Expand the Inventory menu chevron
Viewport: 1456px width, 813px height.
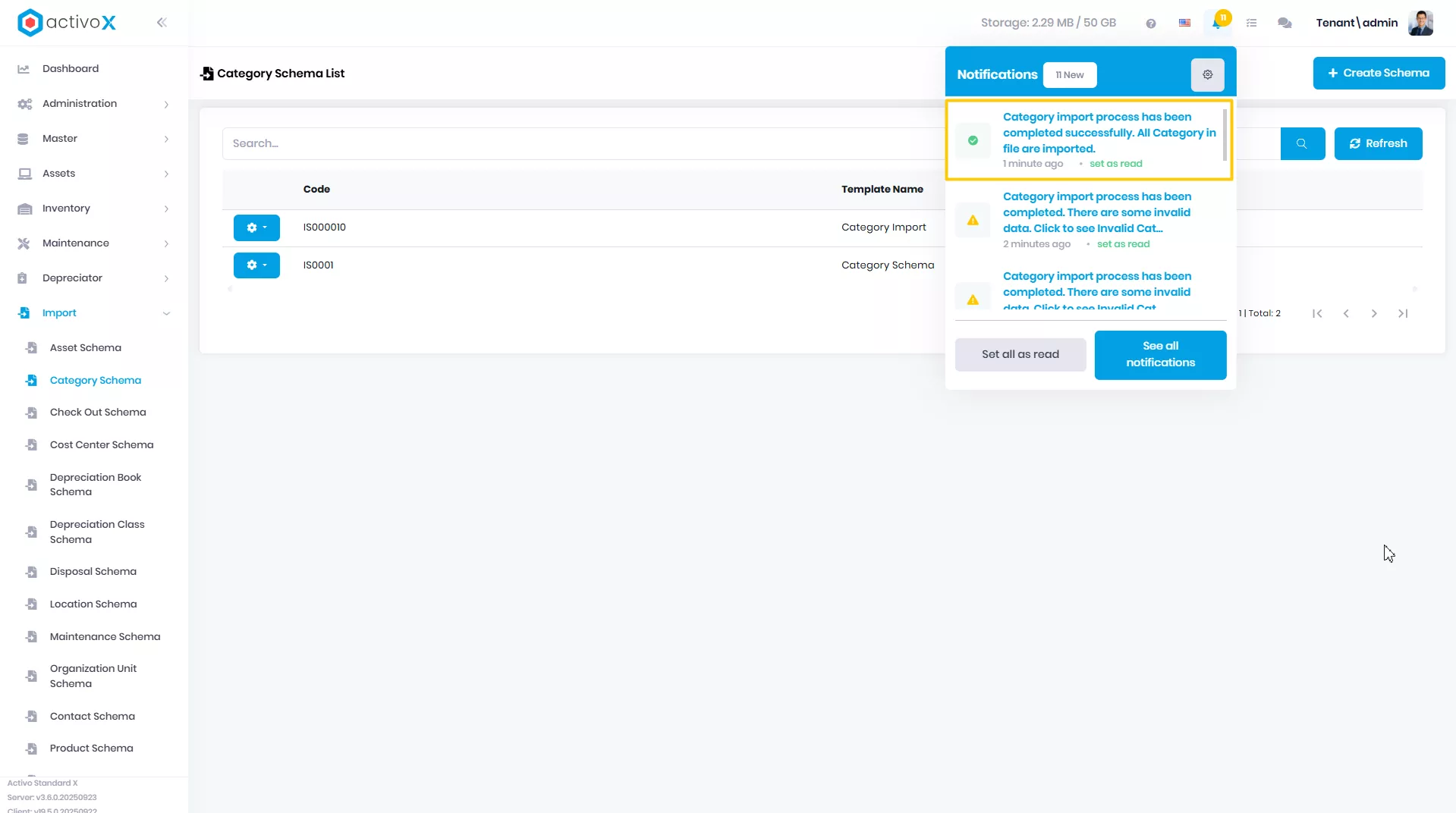click(166, 209)
